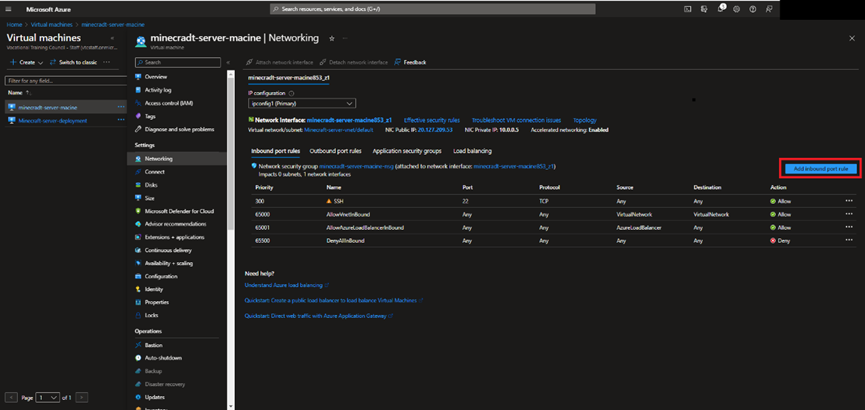
Task: Click the global search resources box
Action: (x=433, y=9)
